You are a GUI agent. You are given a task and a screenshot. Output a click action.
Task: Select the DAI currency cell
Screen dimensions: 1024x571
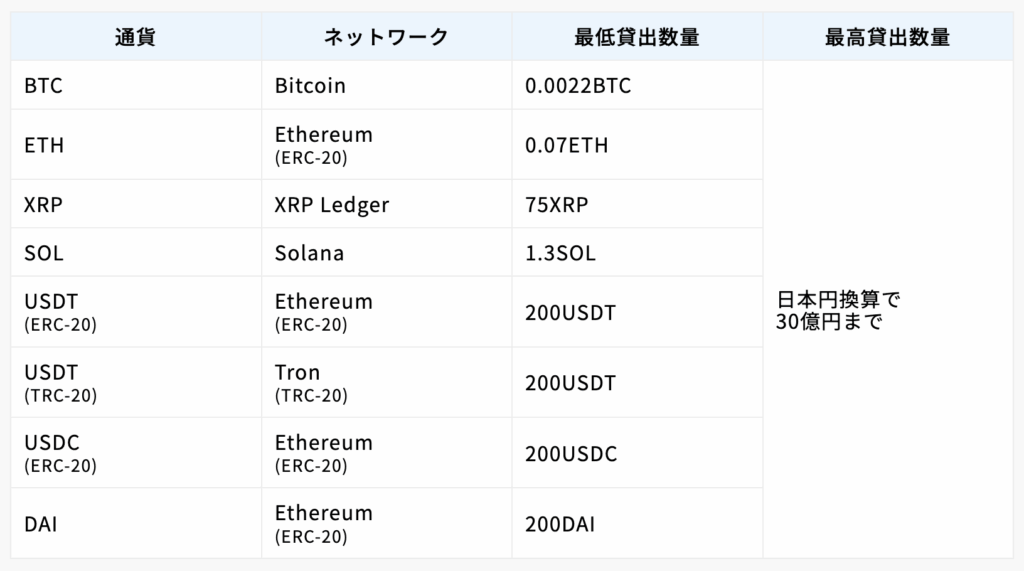click(x=40, y=523)
